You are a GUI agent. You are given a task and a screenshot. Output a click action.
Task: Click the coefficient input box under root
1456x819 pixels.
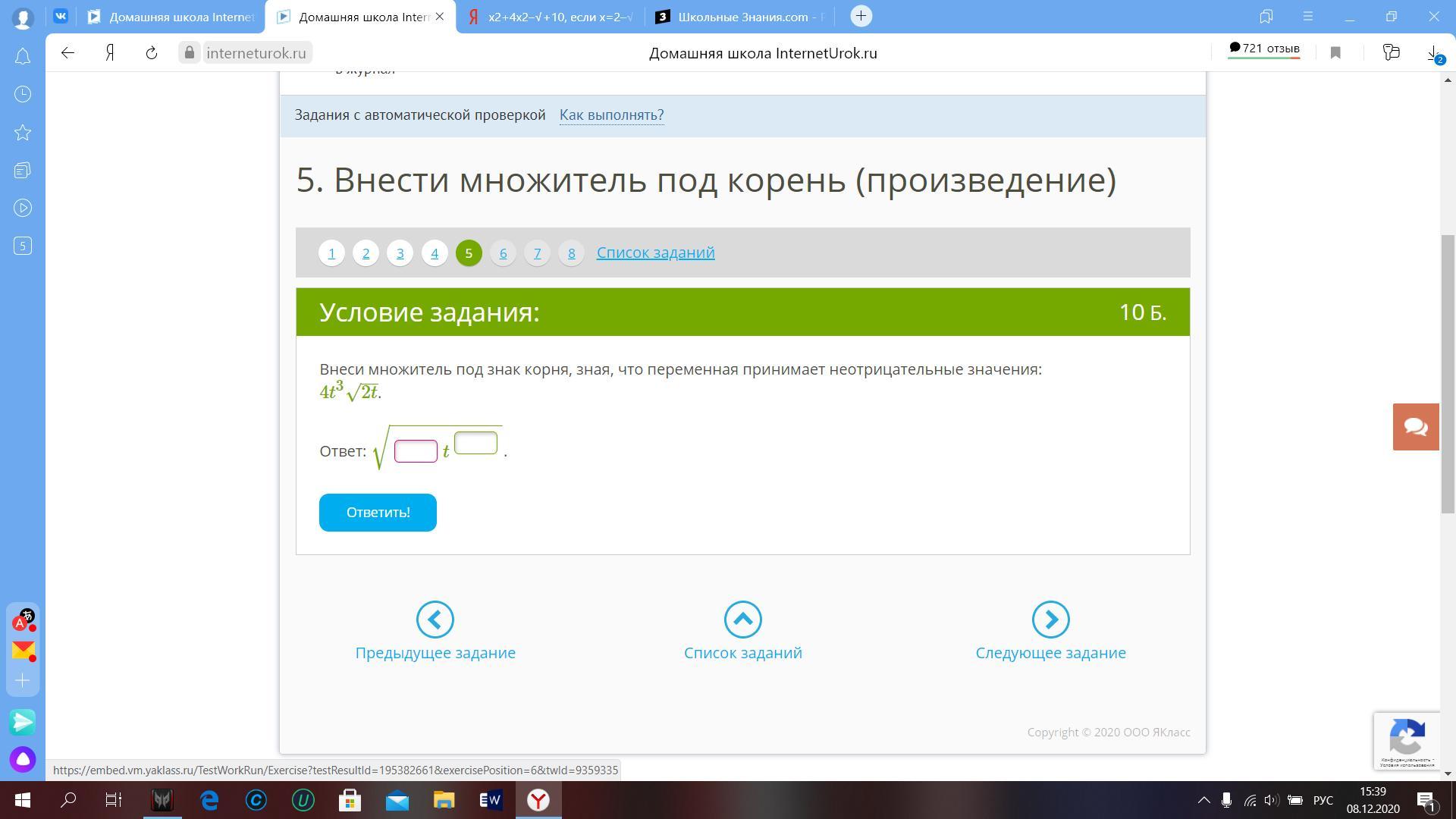pos(416,451)
